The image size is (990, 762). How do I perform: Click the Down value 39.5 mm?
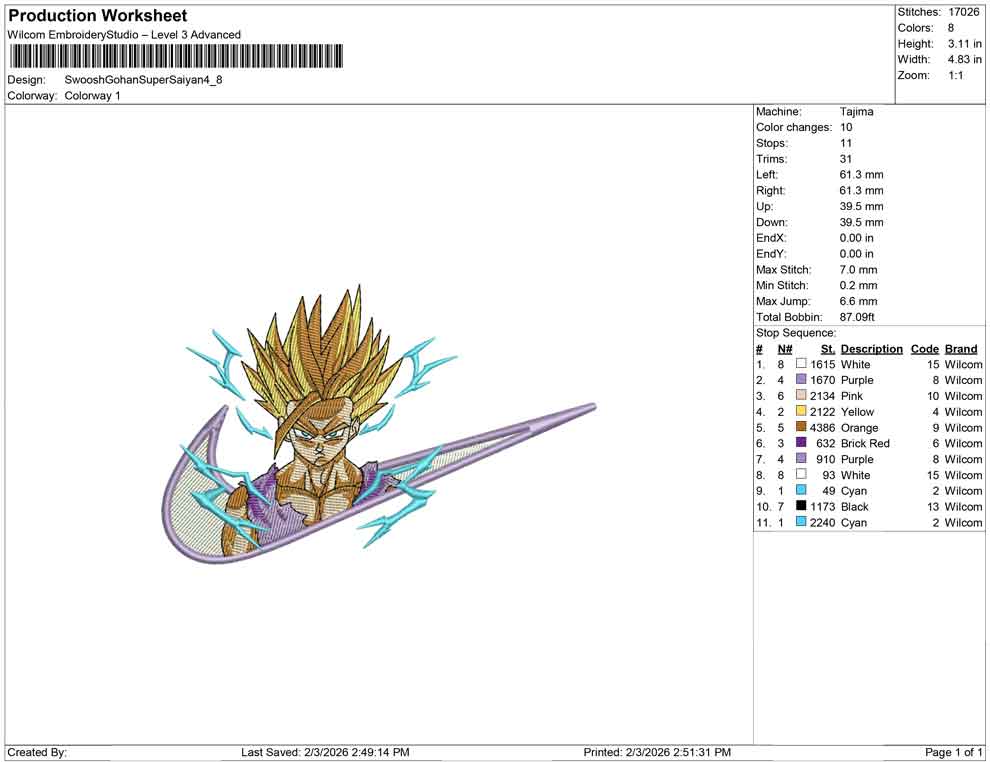tap(861, 222)
